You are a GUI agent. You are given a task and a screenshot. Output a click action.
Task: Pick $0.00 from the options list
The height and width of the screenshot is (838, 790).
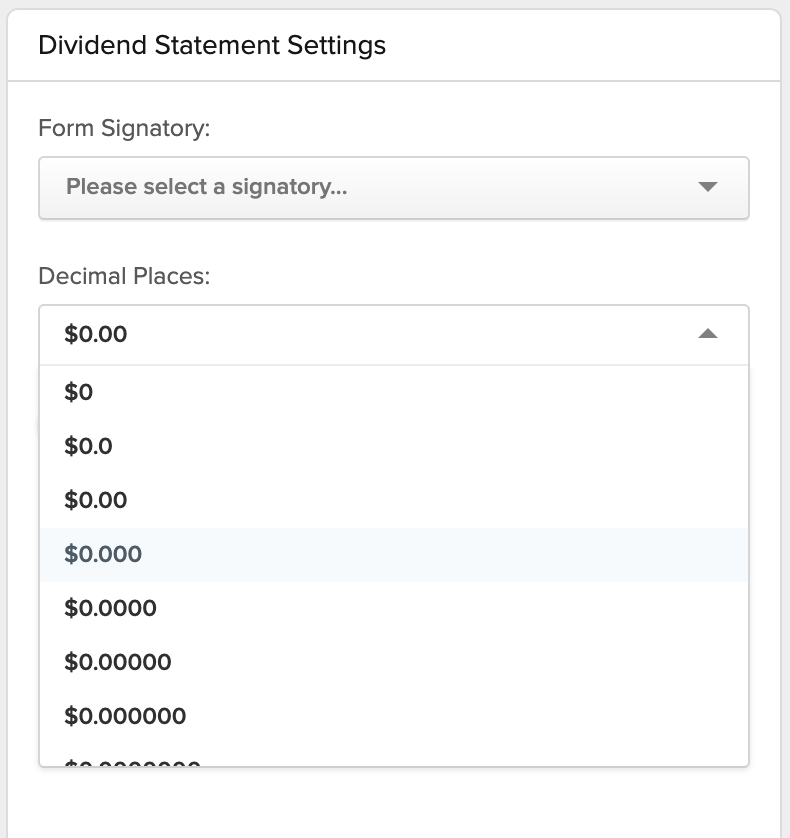coord(394,500)
